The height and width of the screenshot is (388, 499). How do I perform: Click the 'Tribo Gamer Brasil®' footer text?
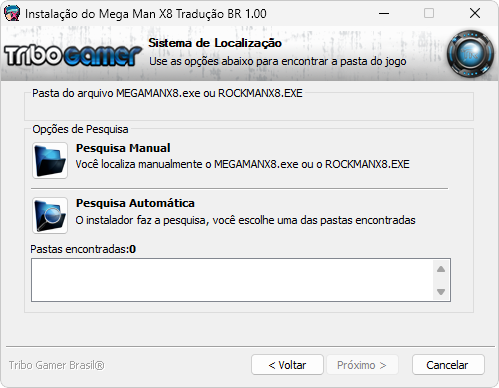(x=57, y=365)
